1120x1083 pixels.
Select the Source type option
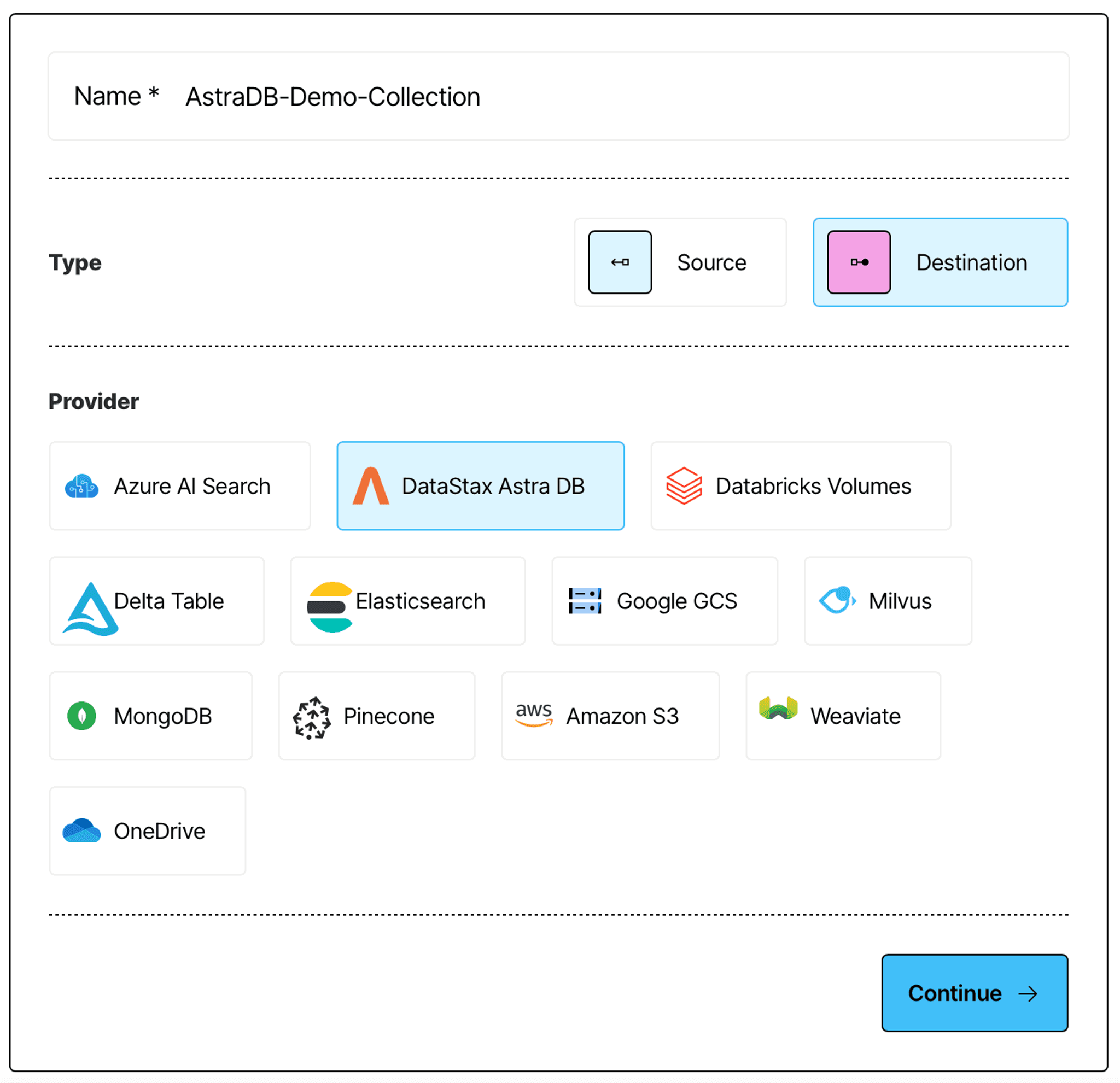(x=680, y=262)
